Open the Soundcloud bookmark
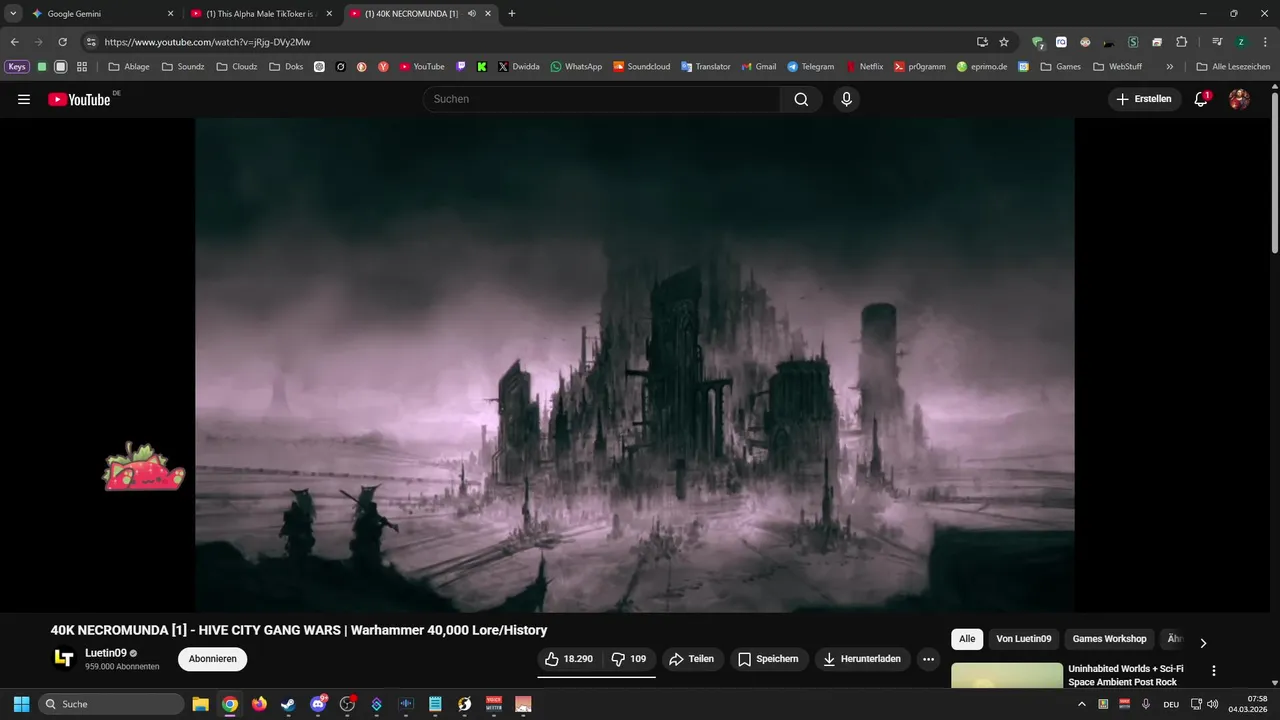This screenshot has width=1280, height=720. [x=642, y=67]
